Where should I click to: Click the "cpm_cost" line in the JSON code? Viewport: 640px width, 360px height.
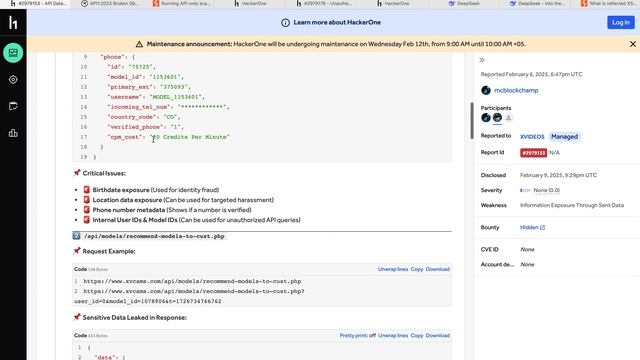point(169,137)
